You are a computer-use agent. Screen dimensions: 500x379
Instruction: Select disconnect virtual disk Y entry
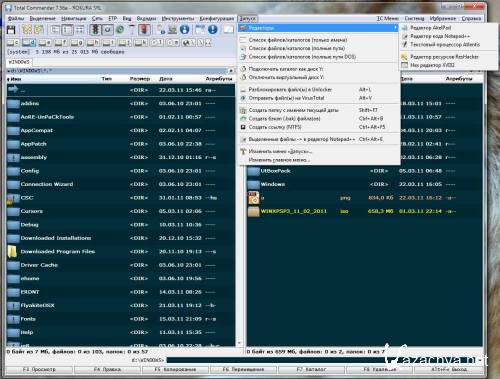pos(319,77)
